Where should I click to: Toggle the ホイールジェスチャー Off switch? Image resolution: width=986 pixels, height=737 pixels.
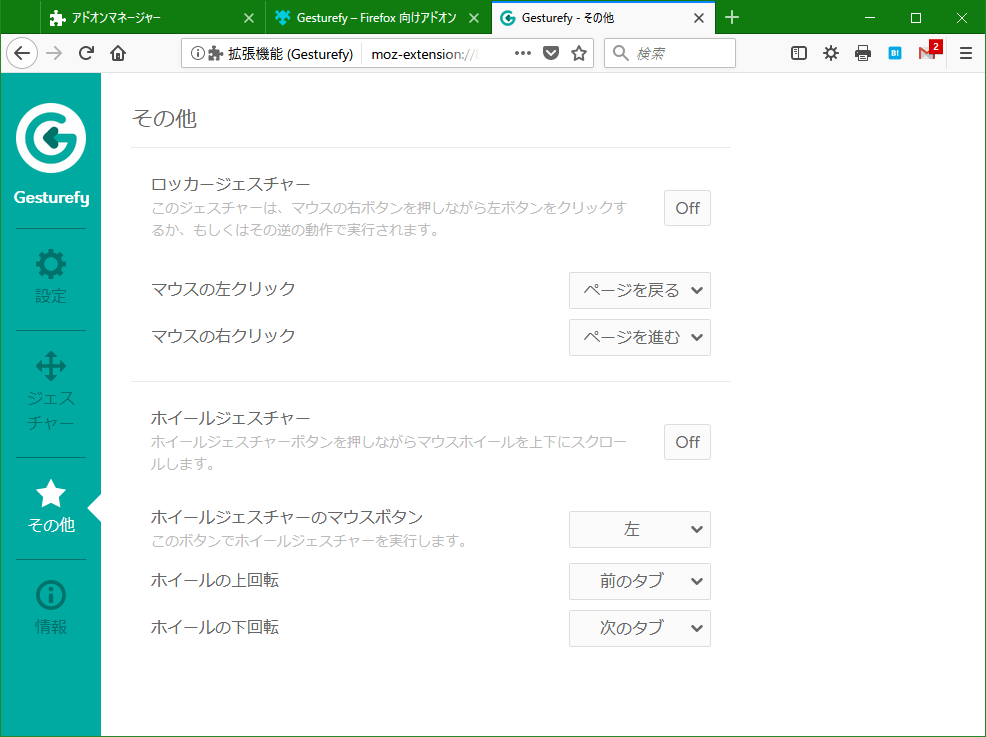[x=687, y=442]
